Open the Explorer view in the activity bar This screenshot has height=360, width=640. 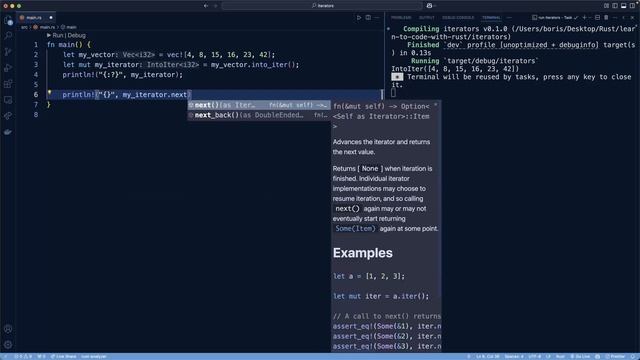pos(8,20)
